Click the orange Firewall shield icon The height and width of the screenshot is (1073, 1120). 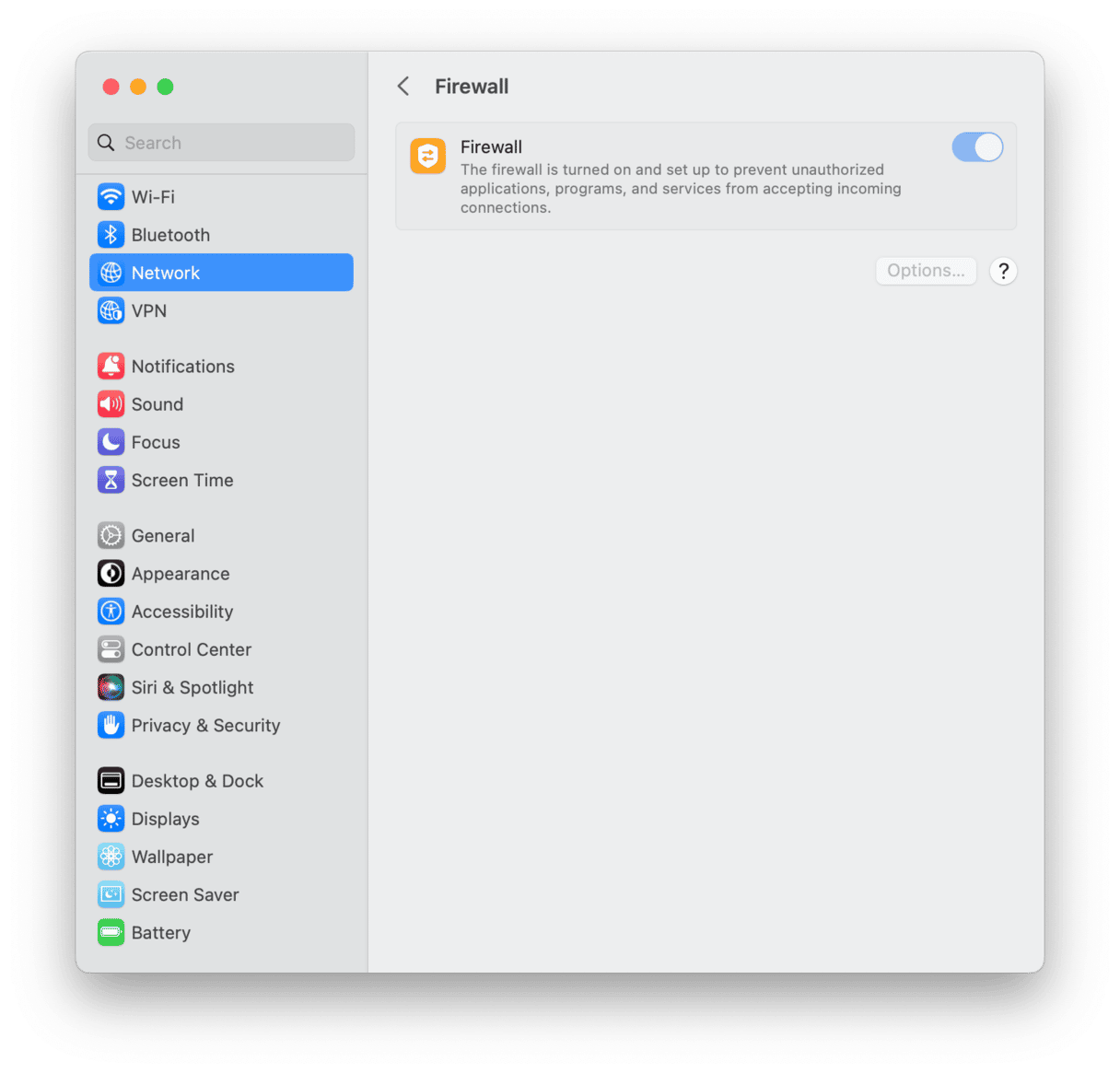coord(428,156)
